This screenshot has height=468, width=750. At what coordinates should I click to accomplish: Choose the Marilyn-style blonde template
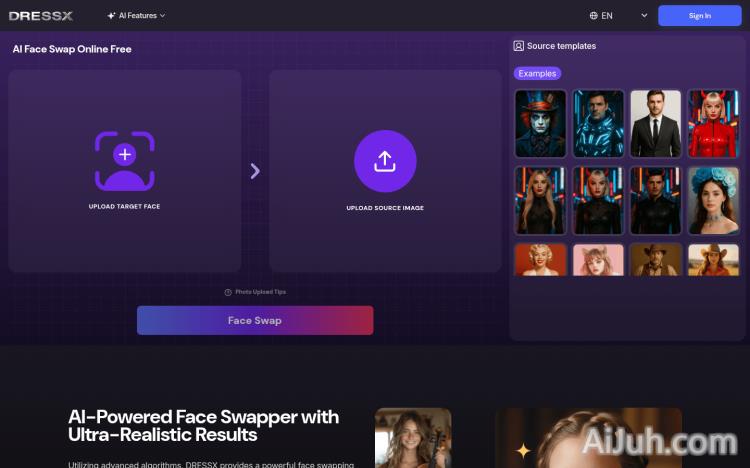540,260
